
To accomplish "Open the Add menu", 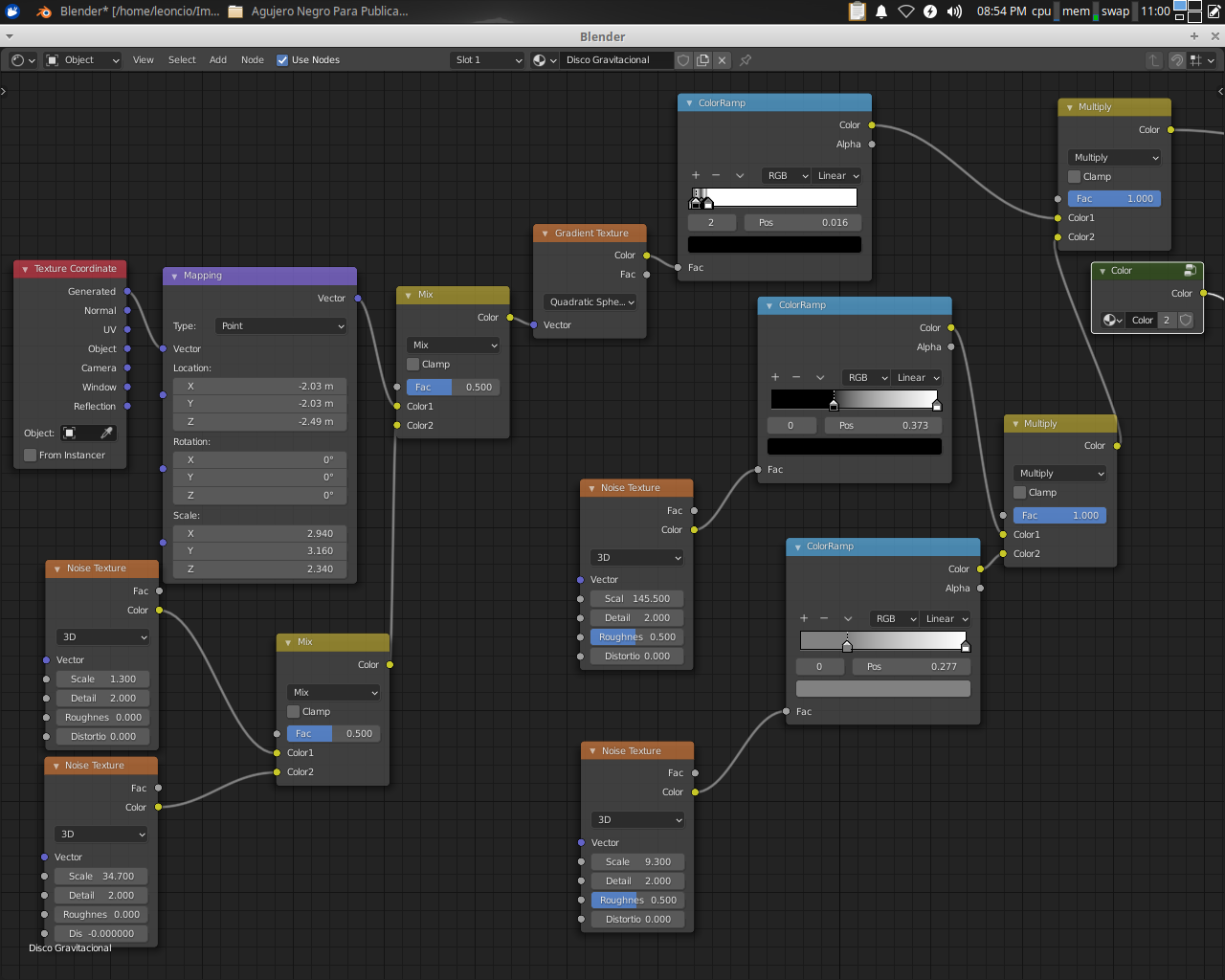I will pos(218,60).
